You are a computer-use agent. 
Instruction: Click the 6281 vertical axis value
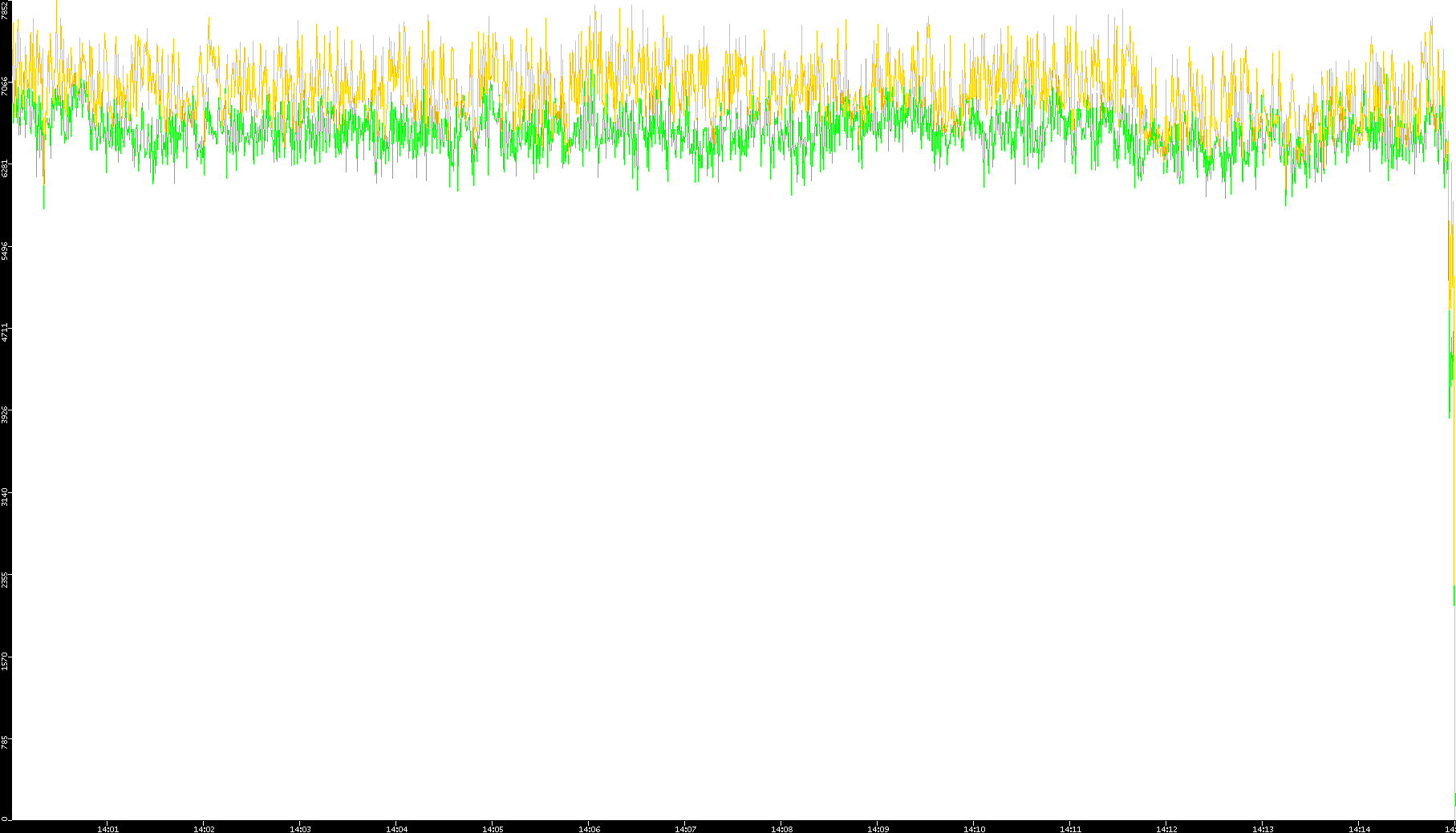tap(5, 168)
